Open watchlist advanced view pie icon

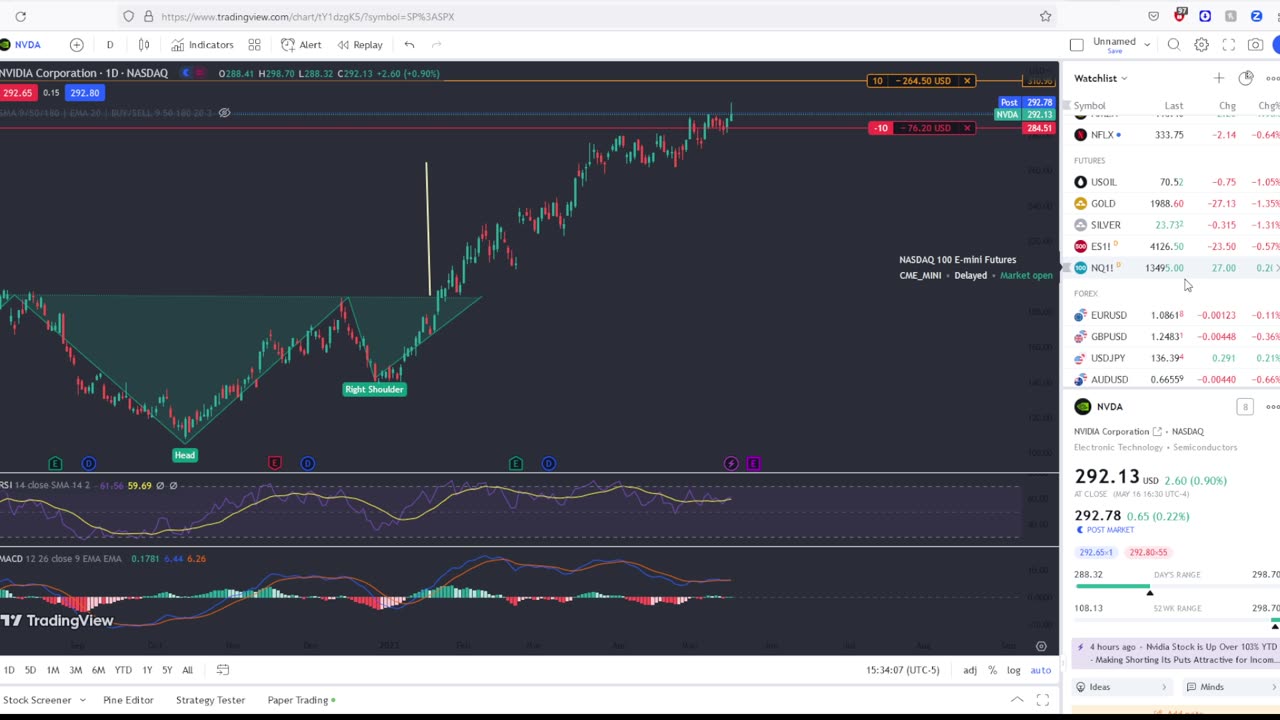(1245, 78)
